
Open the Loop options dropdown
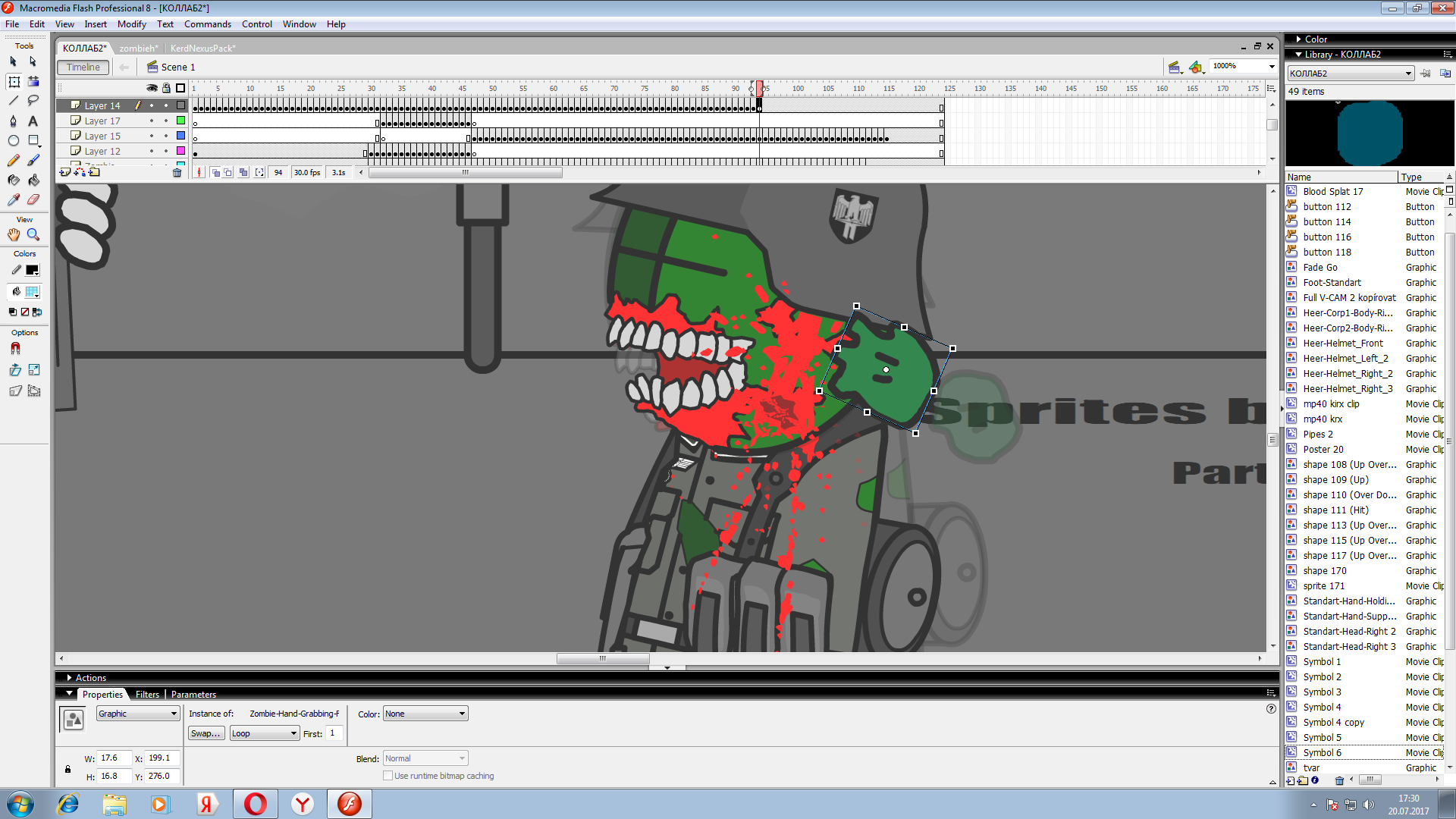click(264, 733)
